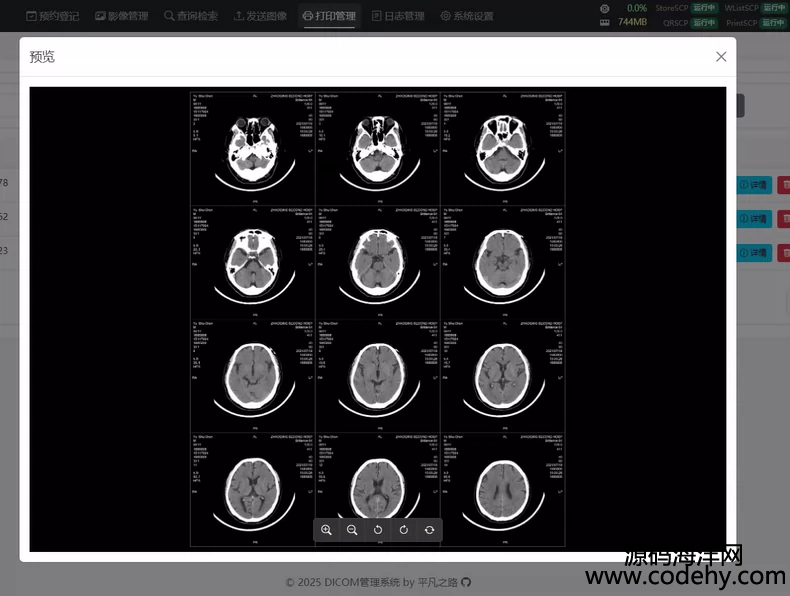Select the bottom-right CT slice on the film
The image size is (790, 596).
pyautogui.click(x=503, y=490)
